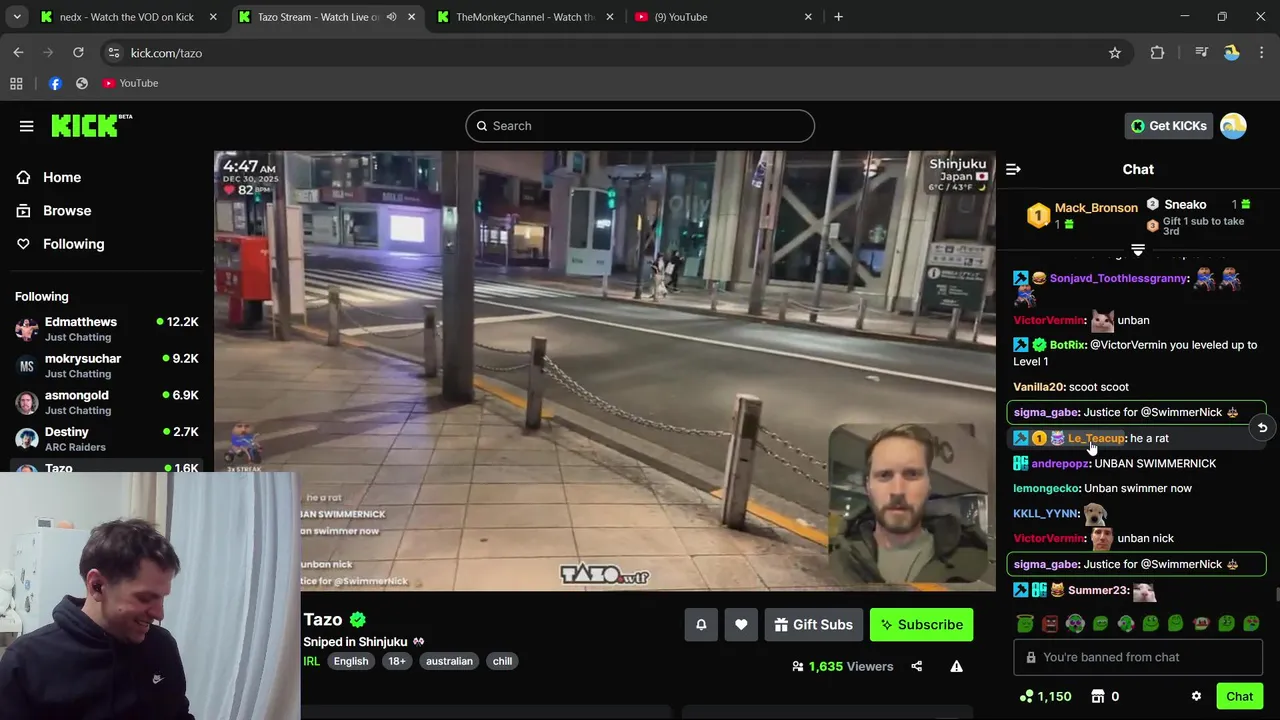
Task: Toggle the heart follow button for Tazo
Action: pos(741,625)
